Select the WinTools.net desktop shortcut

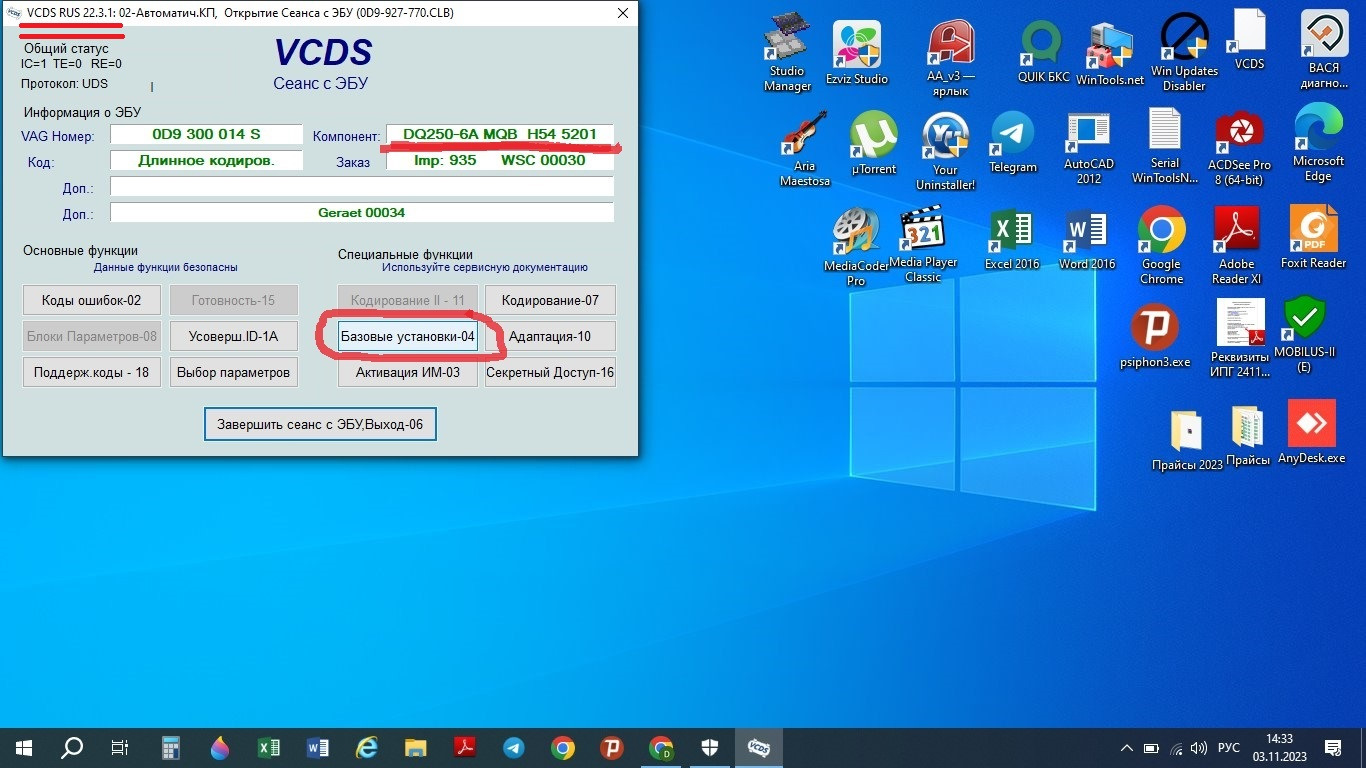pyautogui.click(x=1109, y=54)
